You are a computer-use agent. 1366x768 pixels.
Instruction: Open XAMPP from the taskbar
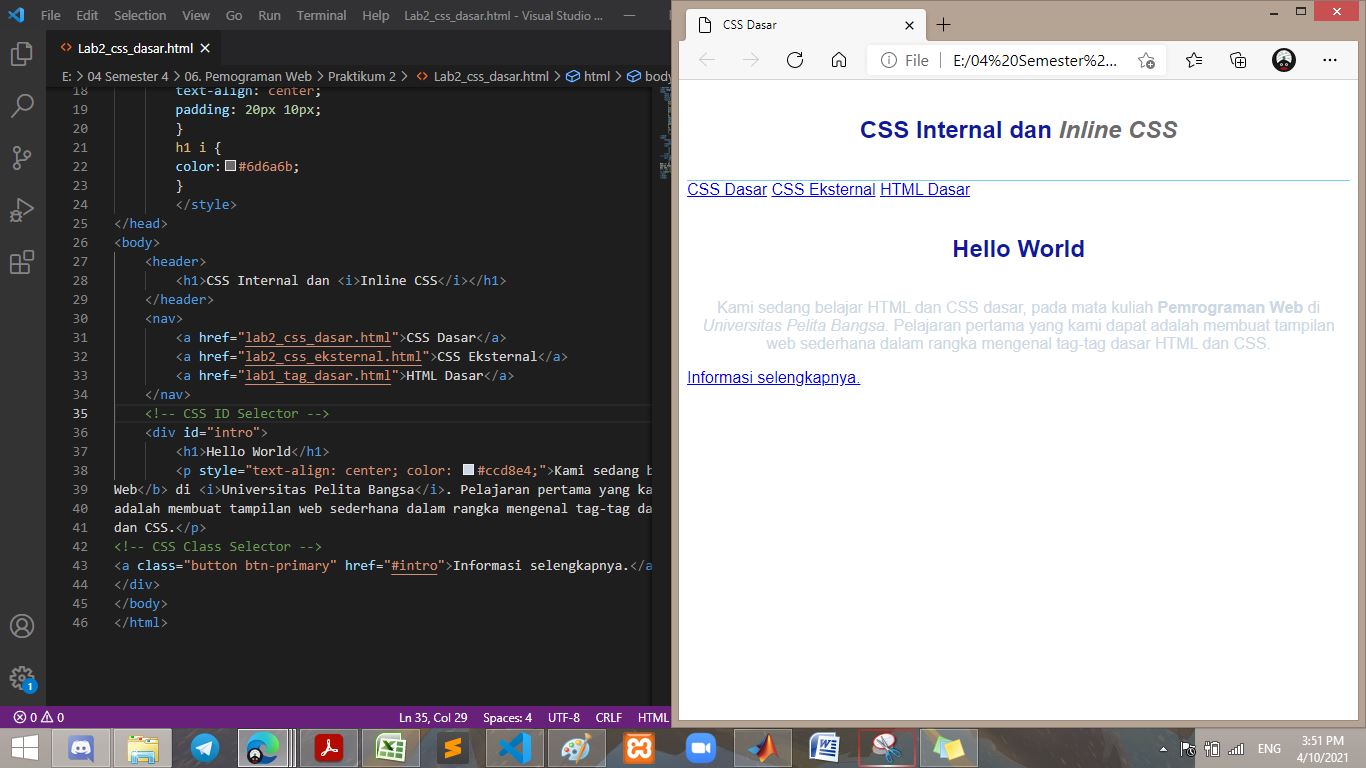coord(639,747)
